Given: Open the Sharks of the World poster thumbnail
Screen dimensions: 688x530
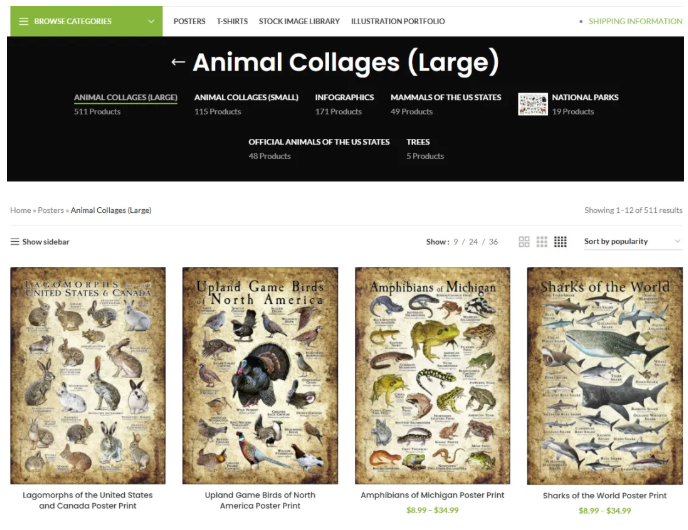Looking at the screenshot, I should 605,376.
